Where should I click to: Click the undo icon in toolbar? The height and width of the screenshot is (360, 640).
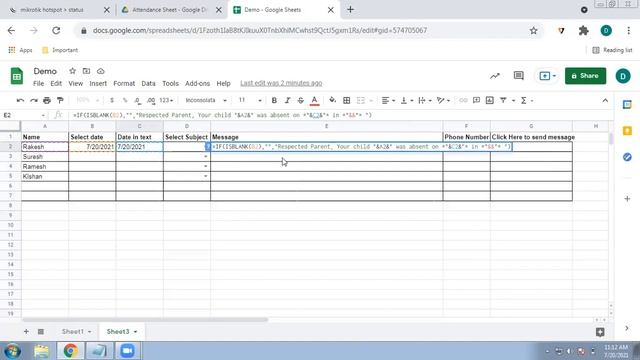pos(20,100)
